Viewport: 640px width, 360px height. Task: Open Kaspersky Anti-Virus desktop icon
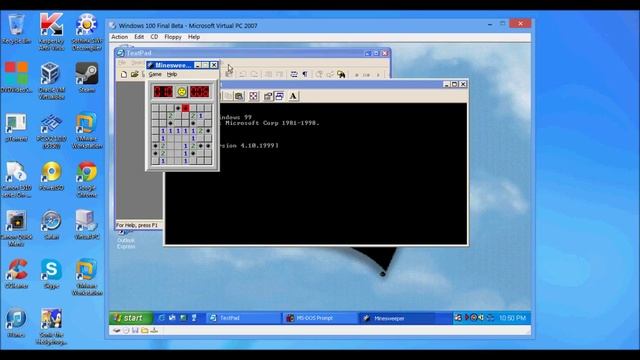coord(51,31)
